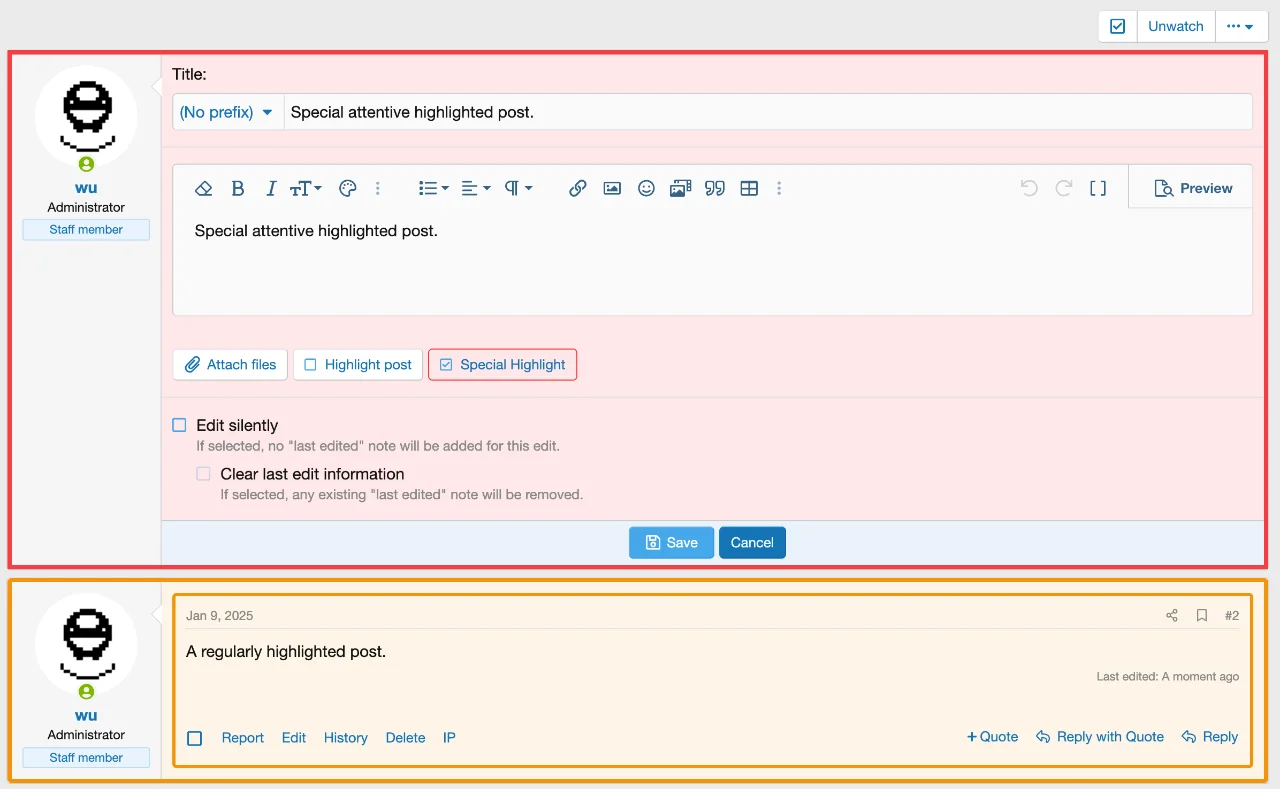
Task: Insert a table in the editor
Action: (x=749, y=188)
